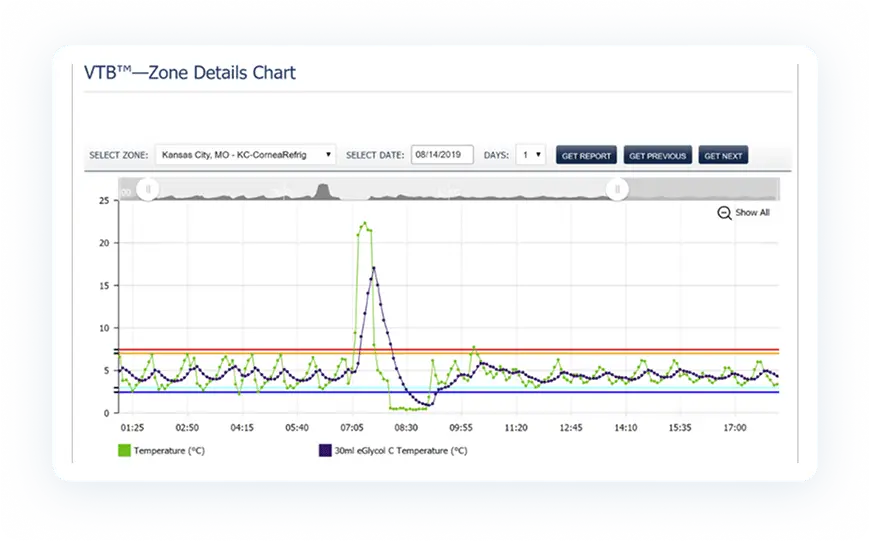Open the Select Zone dropdown
Image resolution: width=869 pixels, height=541 pixels.
(245, 155)
